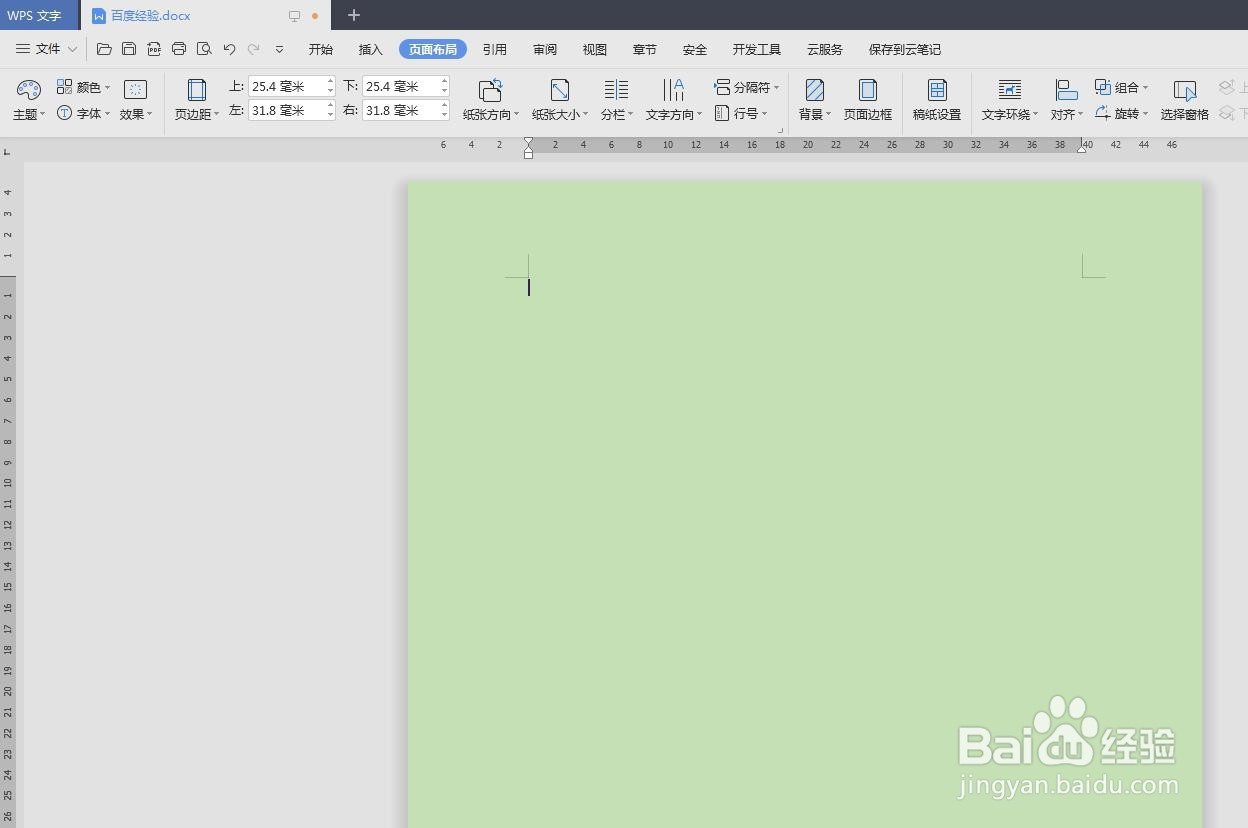
Task: Open the 字体 theme fonts dropdown
Action: pyautogui.click(x=84, y=113)
